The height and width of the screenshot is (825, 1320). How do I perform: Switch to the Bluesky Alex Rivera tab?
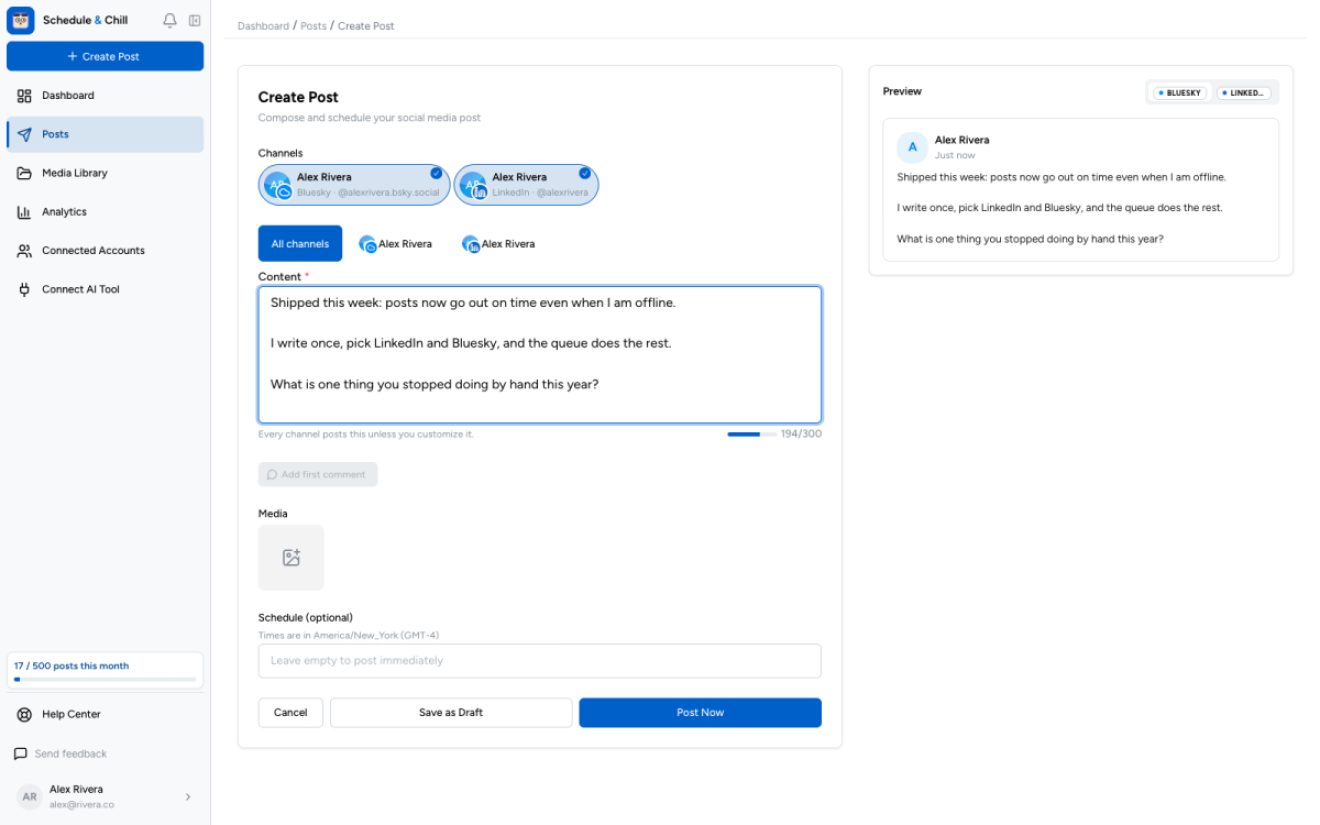pos(396,243)
